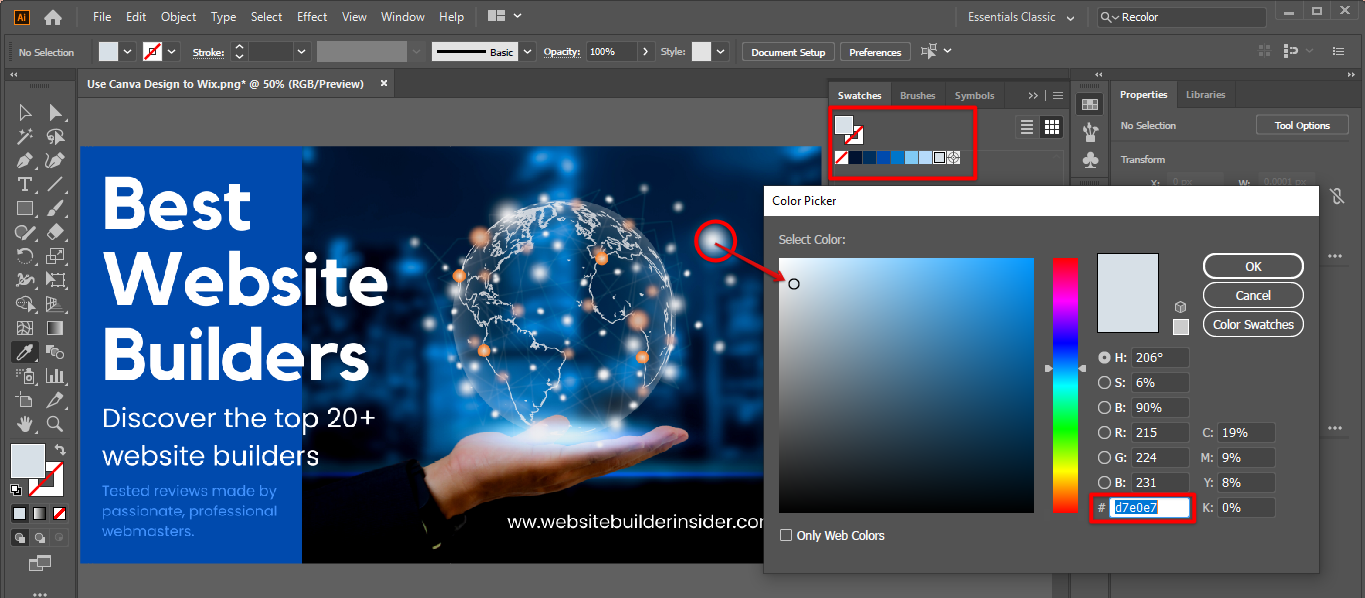Viewport: 1365px width, 598px height.
Task: Select the Pen tool
Action: coord(25,160)
